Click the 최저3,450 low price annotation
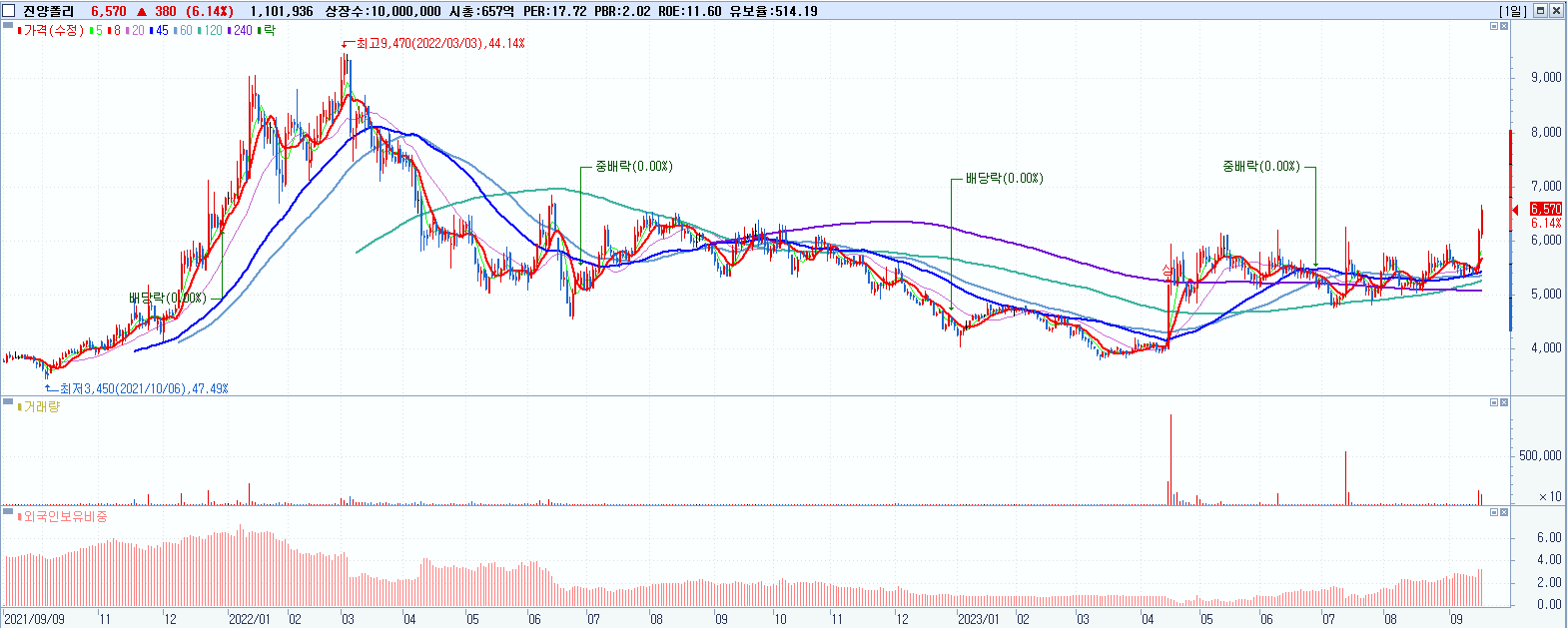 (143, 388)
